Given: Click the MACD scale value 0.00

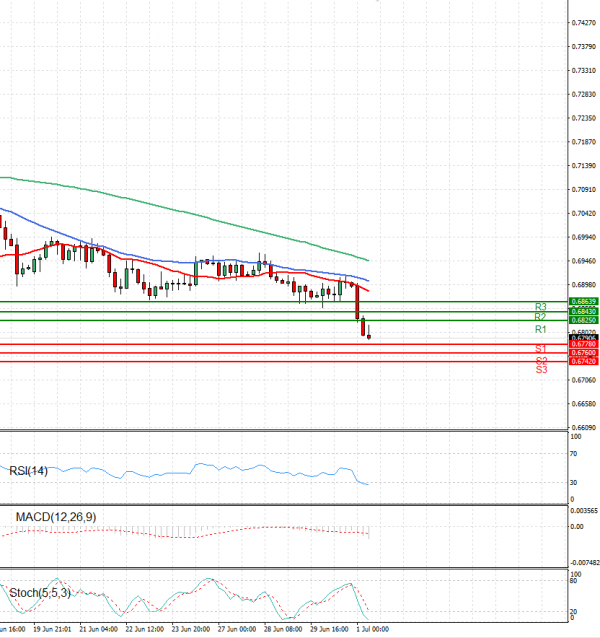Looking at the screenshot, I should click(x=577, y=527).
